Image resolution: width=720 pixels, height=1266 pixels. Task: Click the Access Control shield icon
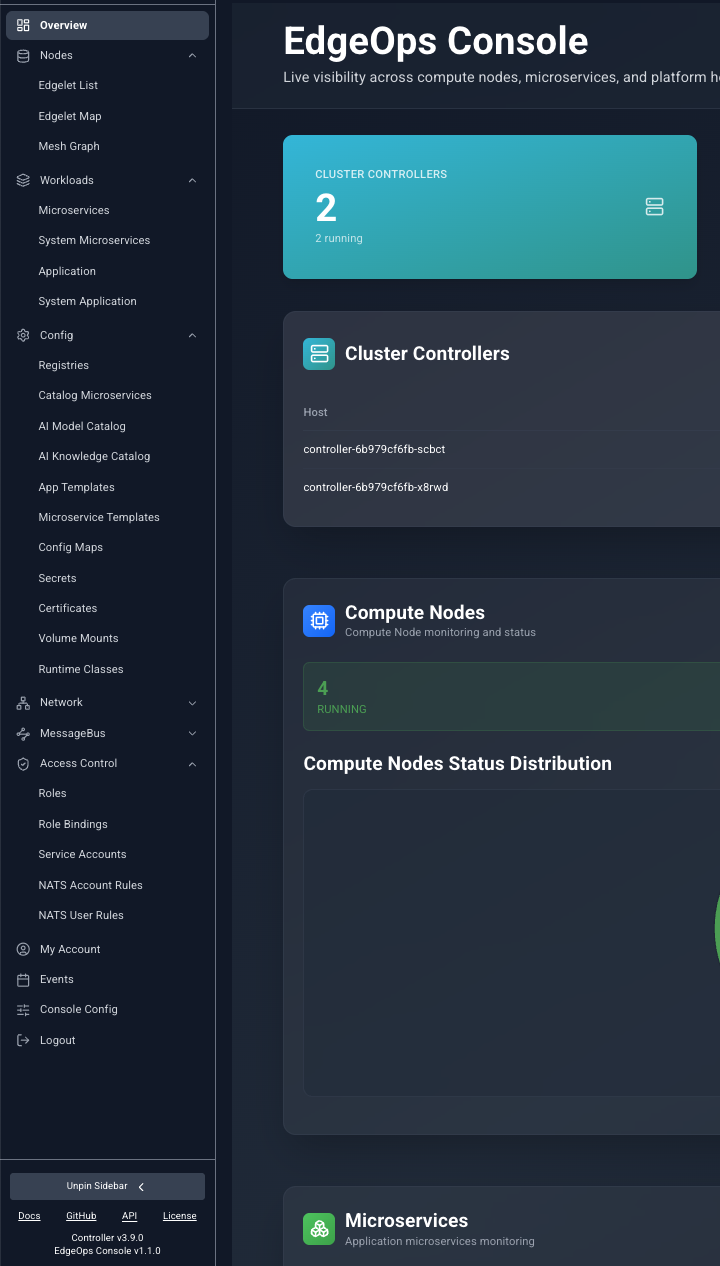click(23, 763)
